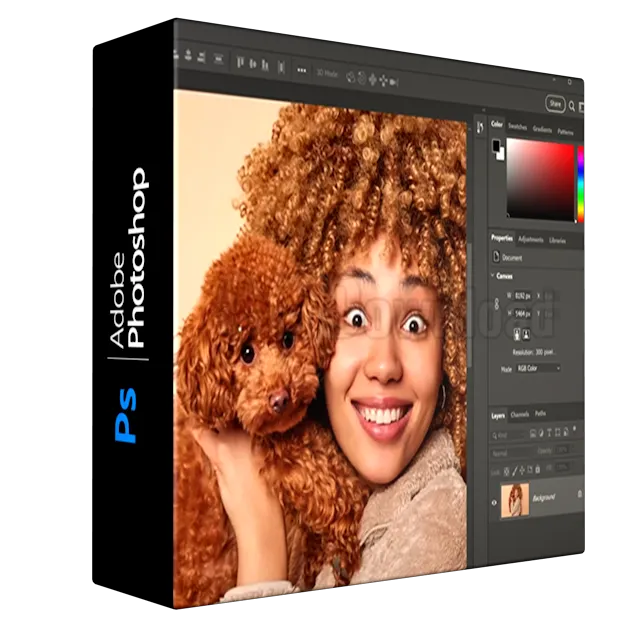Switch to the Swatches tab
This screenshot has width=630, height=630.
[517, 127]
